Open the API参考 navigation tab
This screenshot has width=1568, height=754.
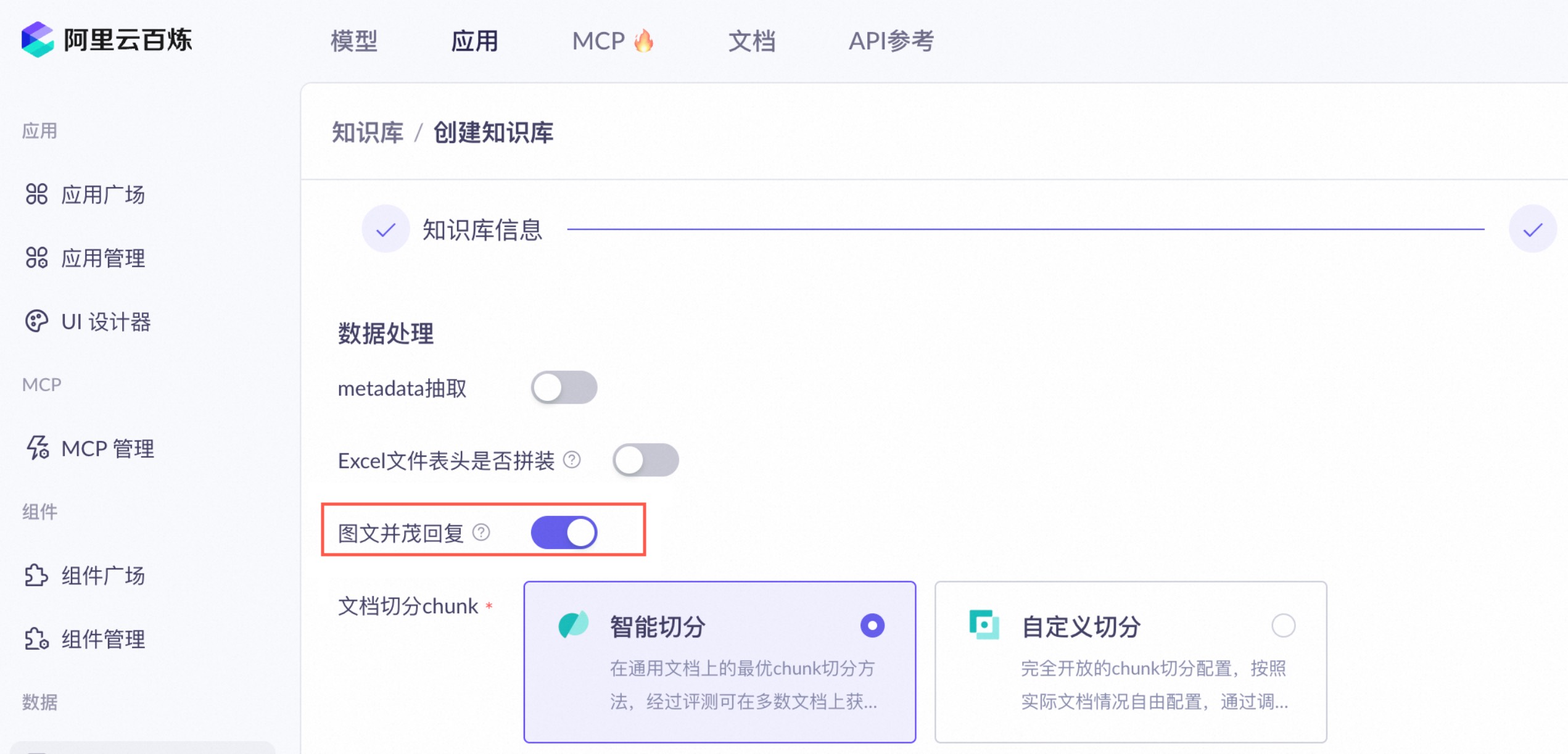pos(891,41)
